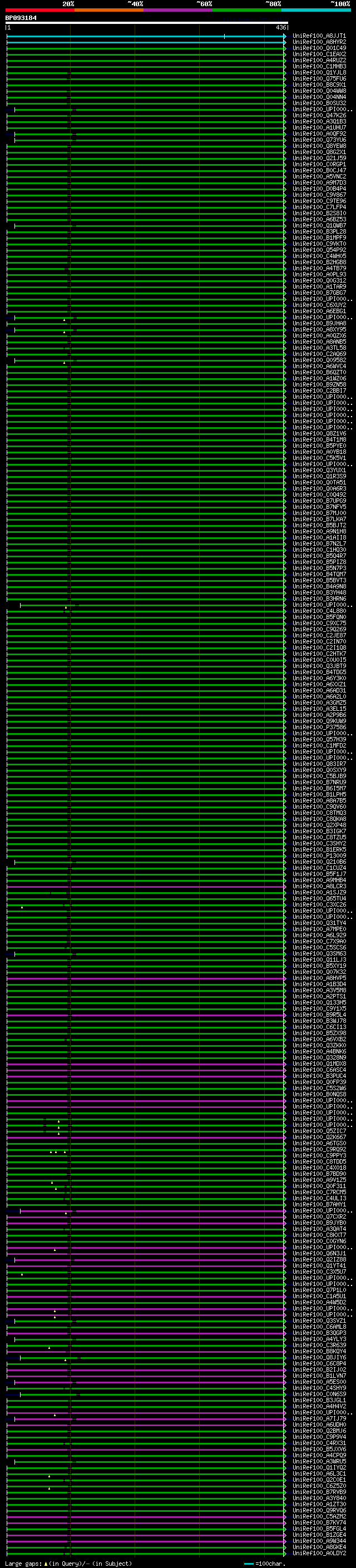Select the UniRef100_C7LFP4 label
The image size is (356, 1568).
click(x=319, y=207)
